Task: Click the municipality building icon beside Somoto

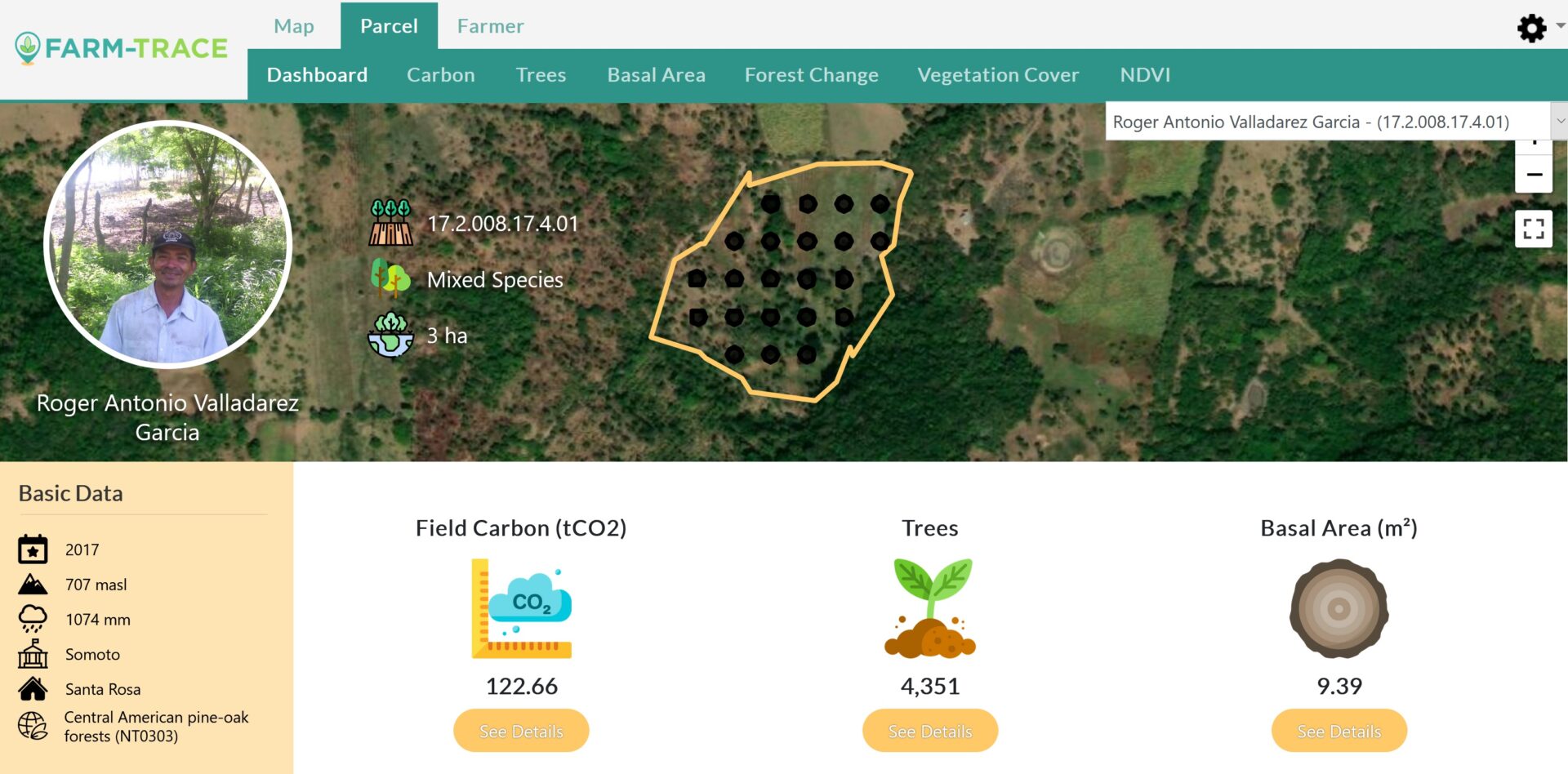Action: [33, 654]
